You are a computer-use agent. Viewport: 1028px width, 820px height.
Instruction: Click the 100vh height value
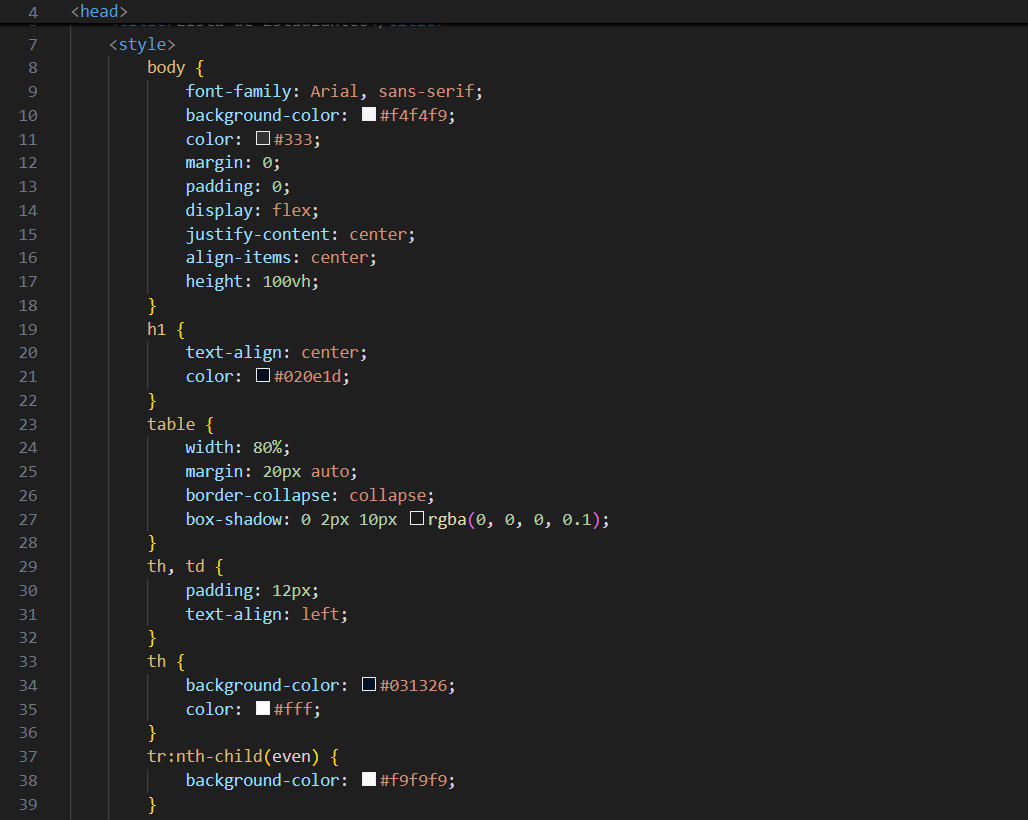pyautogui.click(x=291, y=281)
